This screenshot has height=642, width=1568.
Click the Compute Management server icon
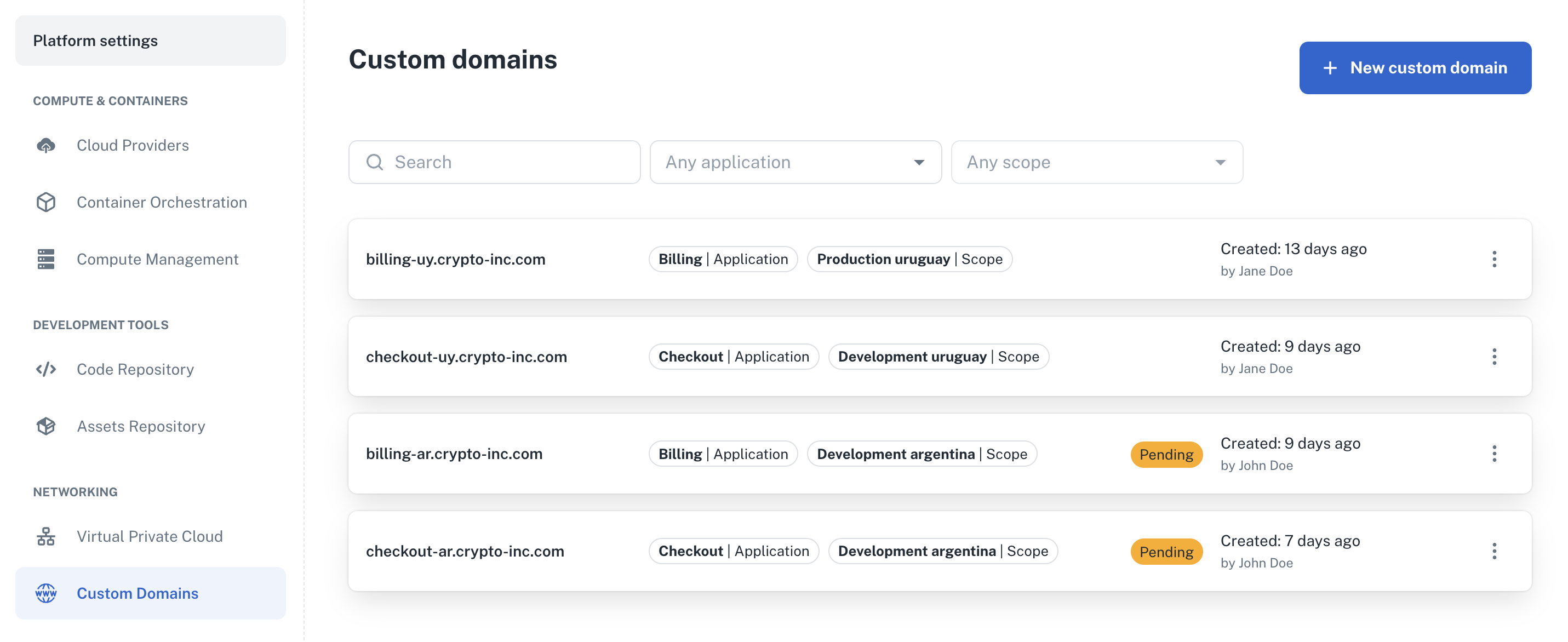(45, 259)
